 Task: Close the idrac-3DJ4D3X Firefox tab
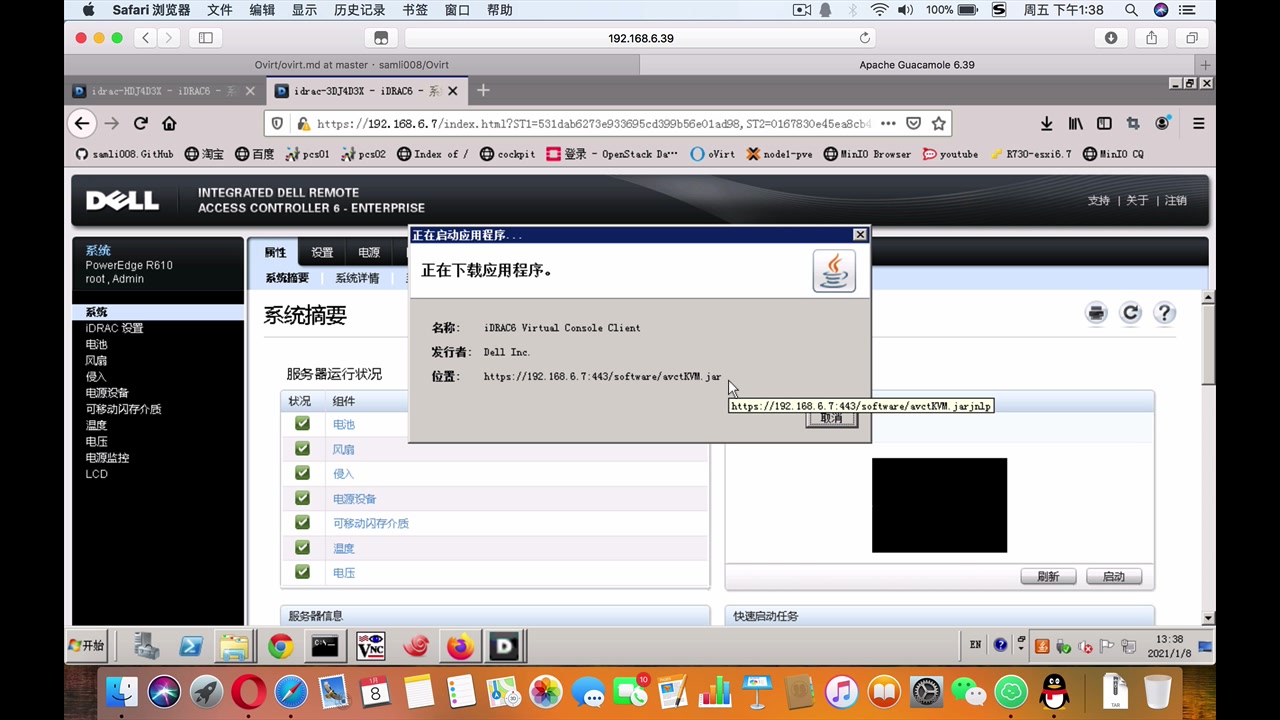pyautogui.click(x=452, y=91)
